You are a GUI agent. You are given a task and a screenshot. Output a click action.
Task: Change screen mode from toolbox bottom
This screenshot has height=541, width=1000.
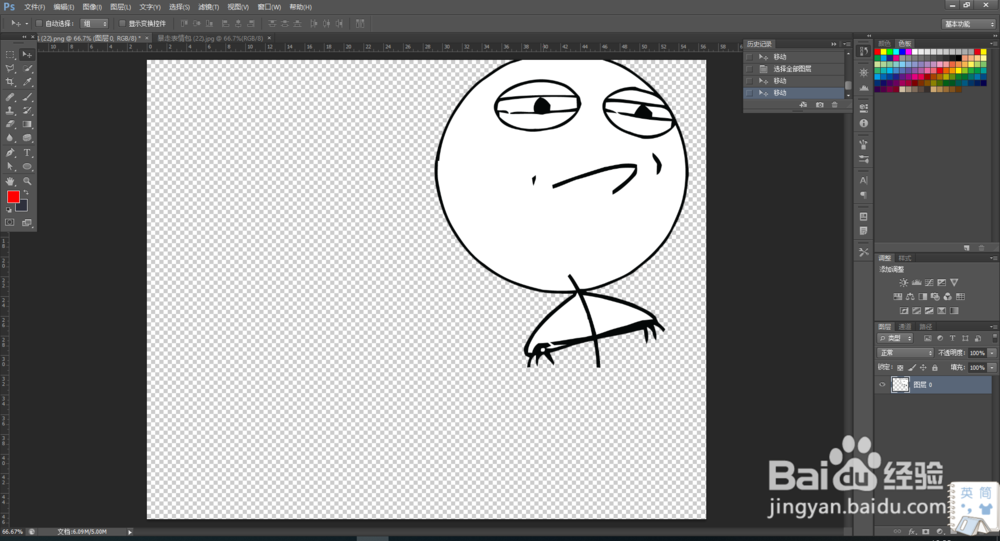(27, 223)
